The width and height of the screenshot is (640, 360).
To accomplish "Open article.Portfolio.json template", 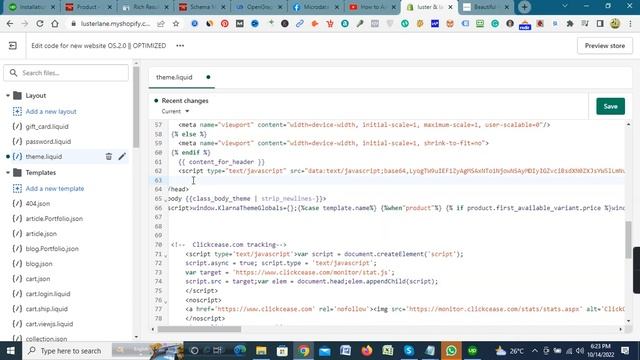I will tap(54, 219).
